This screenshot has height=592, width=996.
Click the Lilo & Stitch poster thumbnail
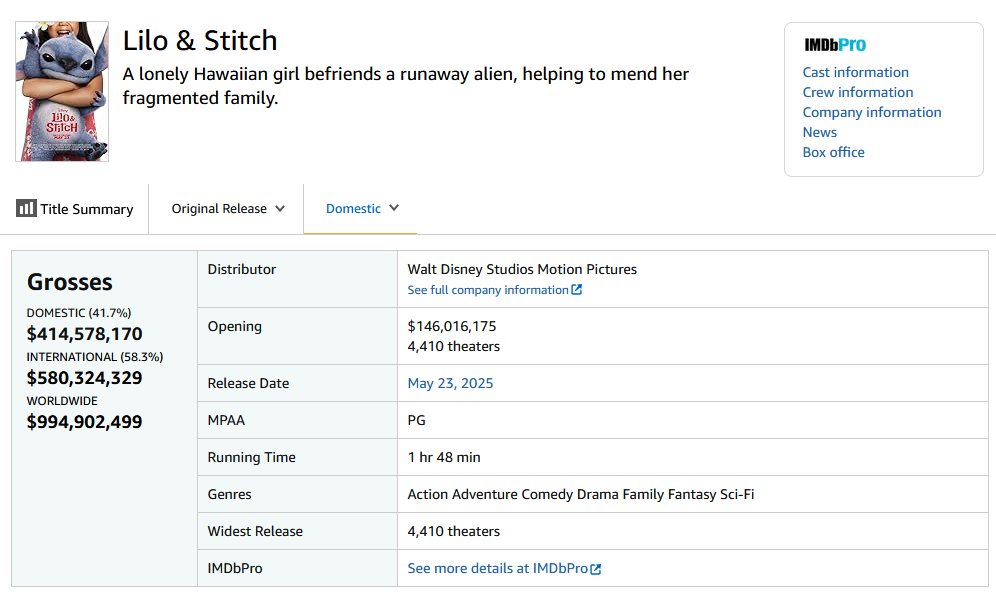point(62,91)
